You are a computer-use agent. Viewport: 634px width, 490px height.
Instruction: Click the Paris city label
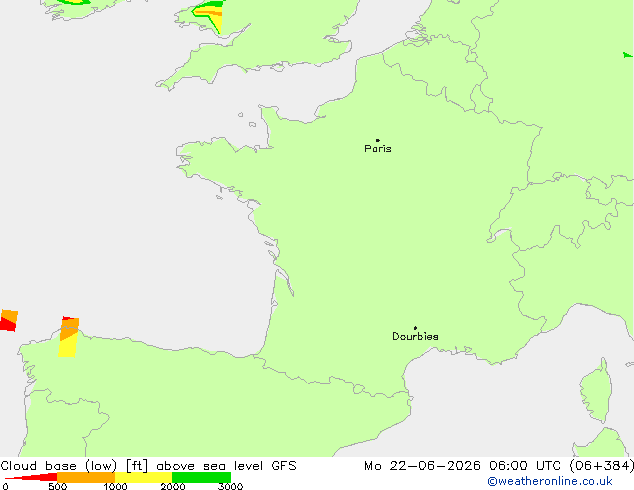point(378,149)
